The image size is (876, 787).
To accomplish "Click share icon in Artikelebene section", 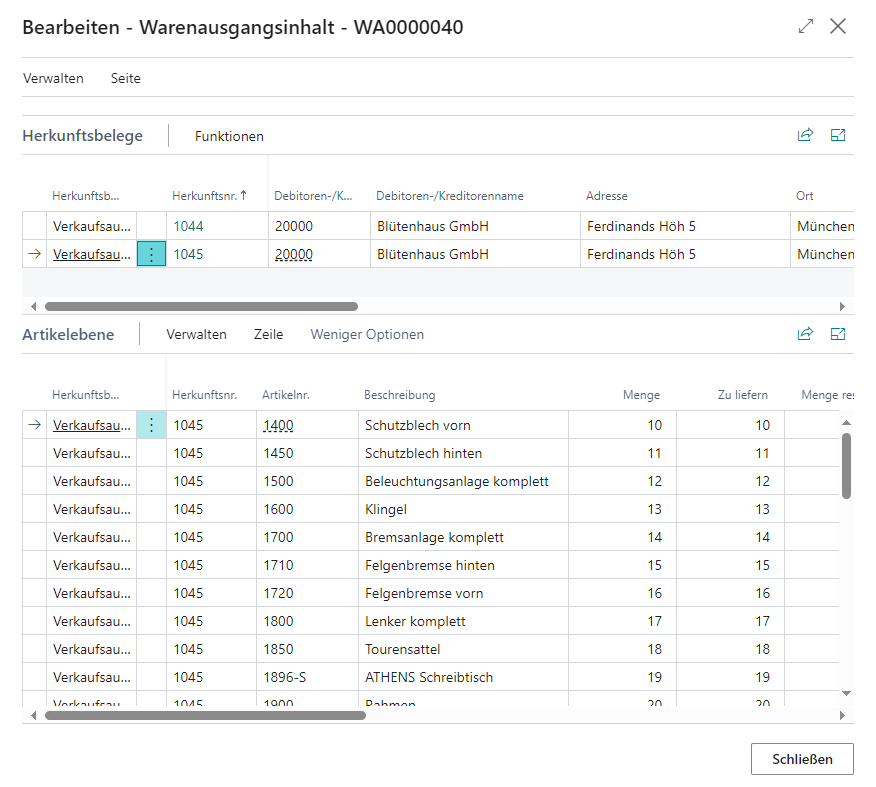I will 805,334.
